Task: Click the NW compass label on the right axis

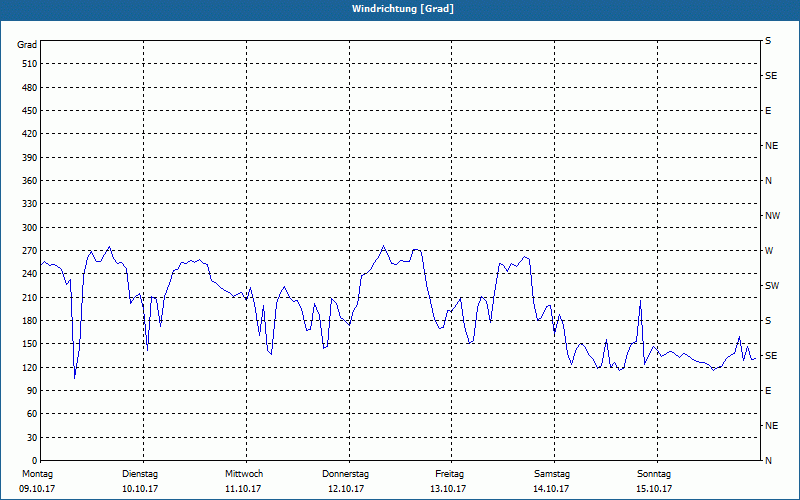Action: [x=772, y=216]
